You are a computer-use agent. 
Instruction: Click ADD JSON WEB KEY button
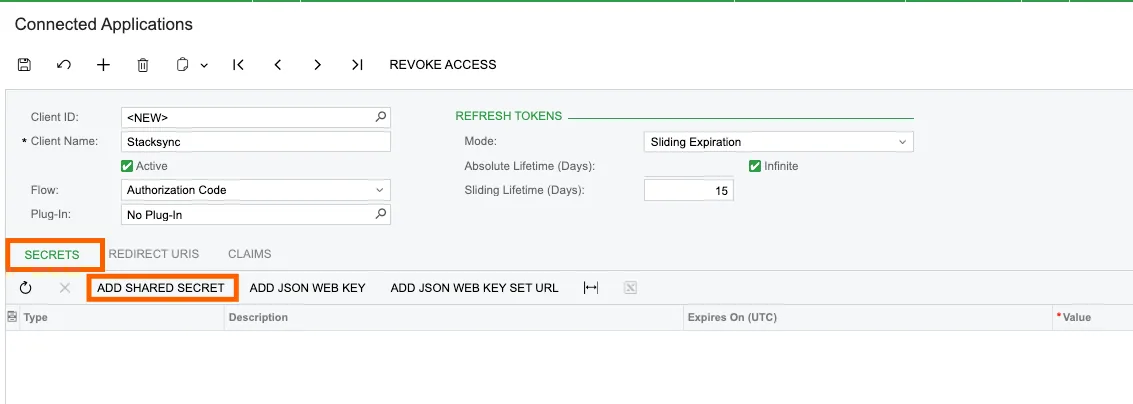[308, 288]
